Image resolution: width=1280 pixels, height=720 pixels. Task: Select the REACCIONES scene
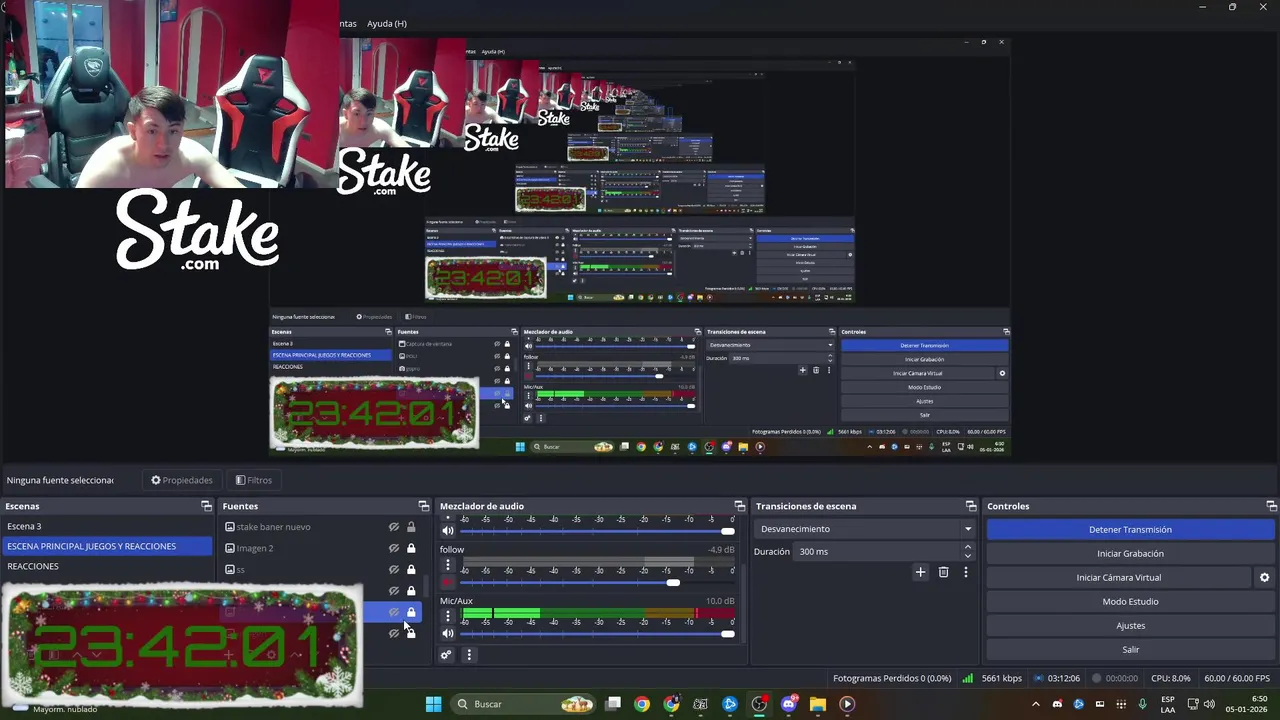tap(107, 566)
